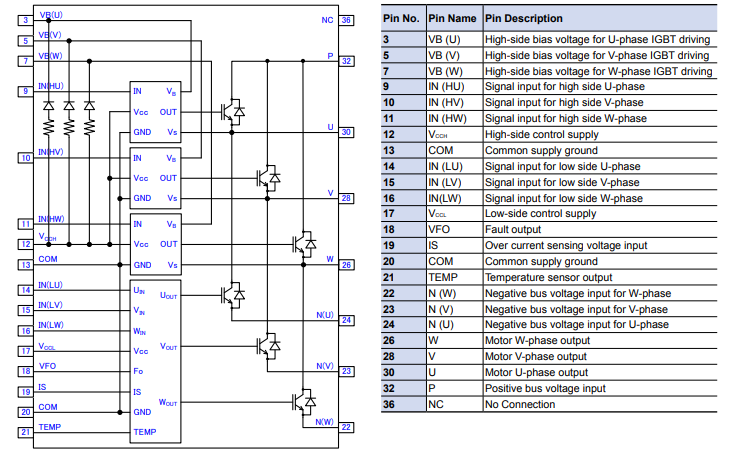Screen dimensions: 739x474
Task: Click "Signal input for low side U-phase"
Action: click(x=563, y=167)
